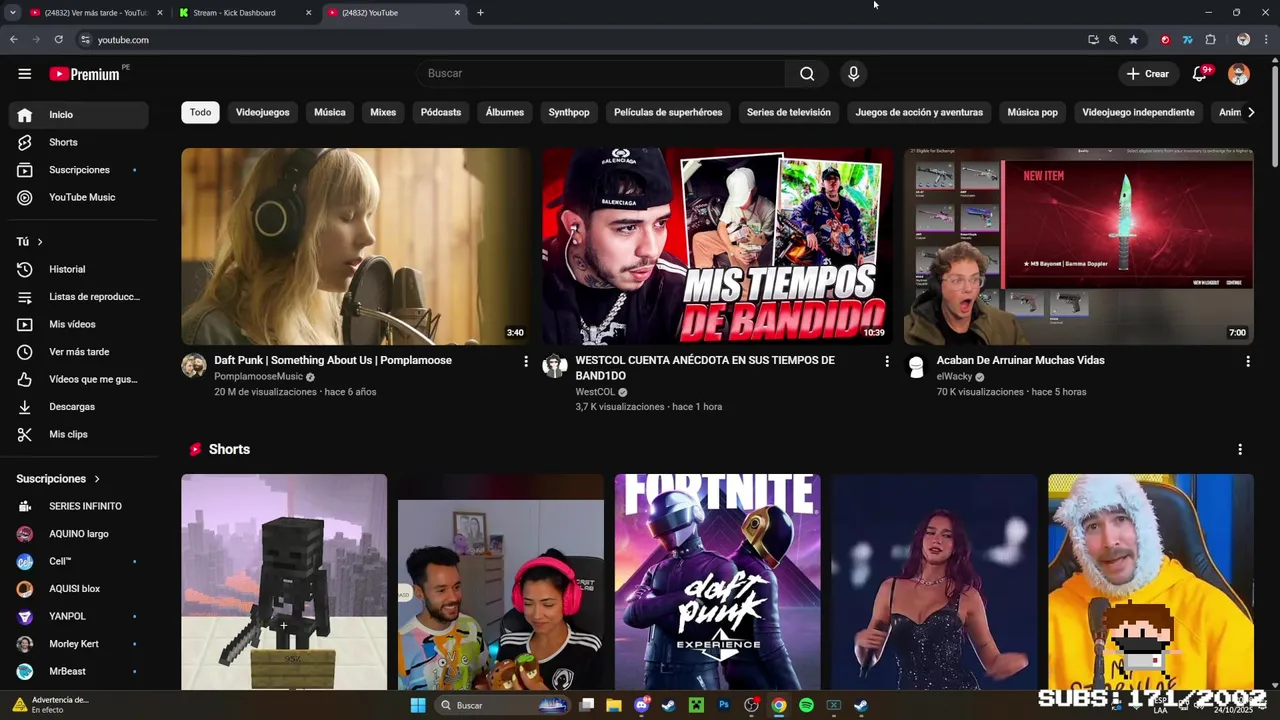Image resolution: width=1280 pixels, height=720 pixels.
Task: Open Vídeos que me gustan
Action: (79, 379)
